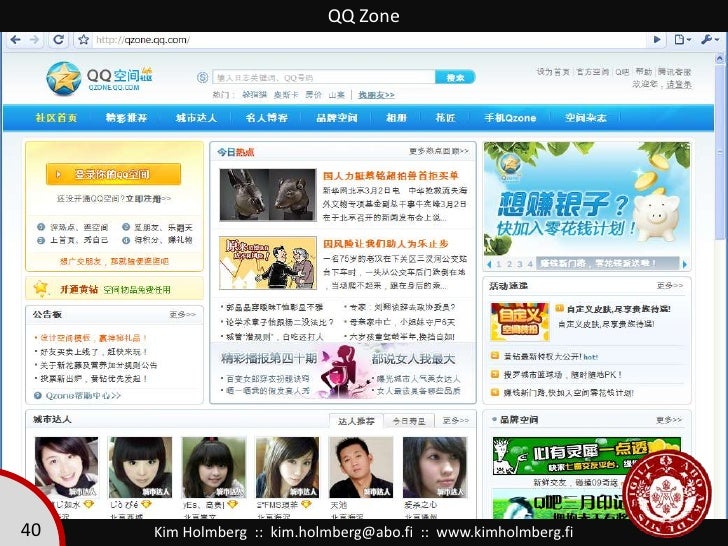Switch to the 达人推荐 tab
728x546 pixels.
[356, 421]
